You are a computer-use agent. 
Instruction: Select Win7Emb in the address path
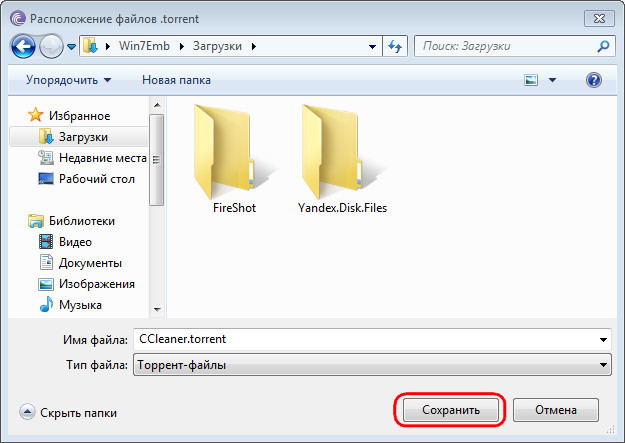pos(144,46)
